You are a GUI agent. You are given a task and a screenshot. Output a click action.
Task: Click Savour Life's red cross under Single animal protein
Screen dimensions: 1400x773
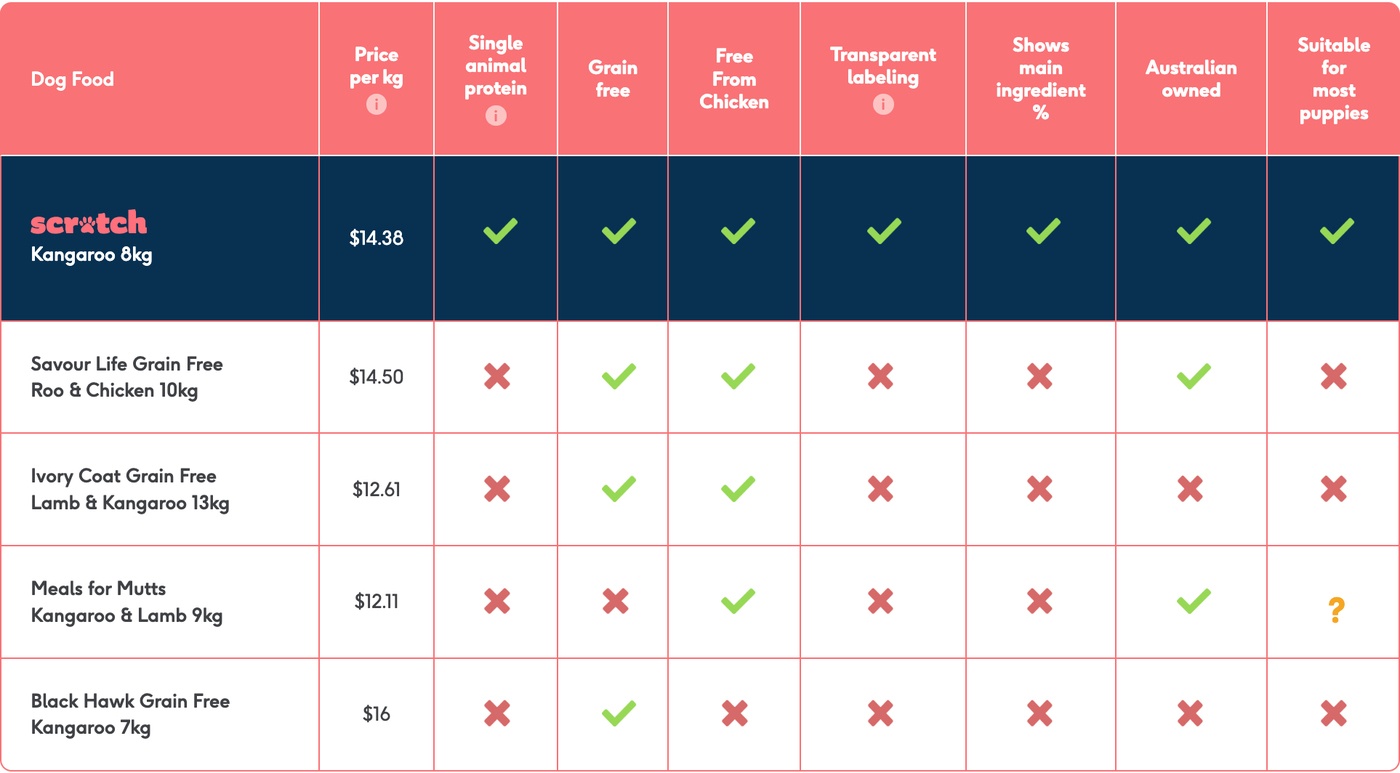[497, 377]
